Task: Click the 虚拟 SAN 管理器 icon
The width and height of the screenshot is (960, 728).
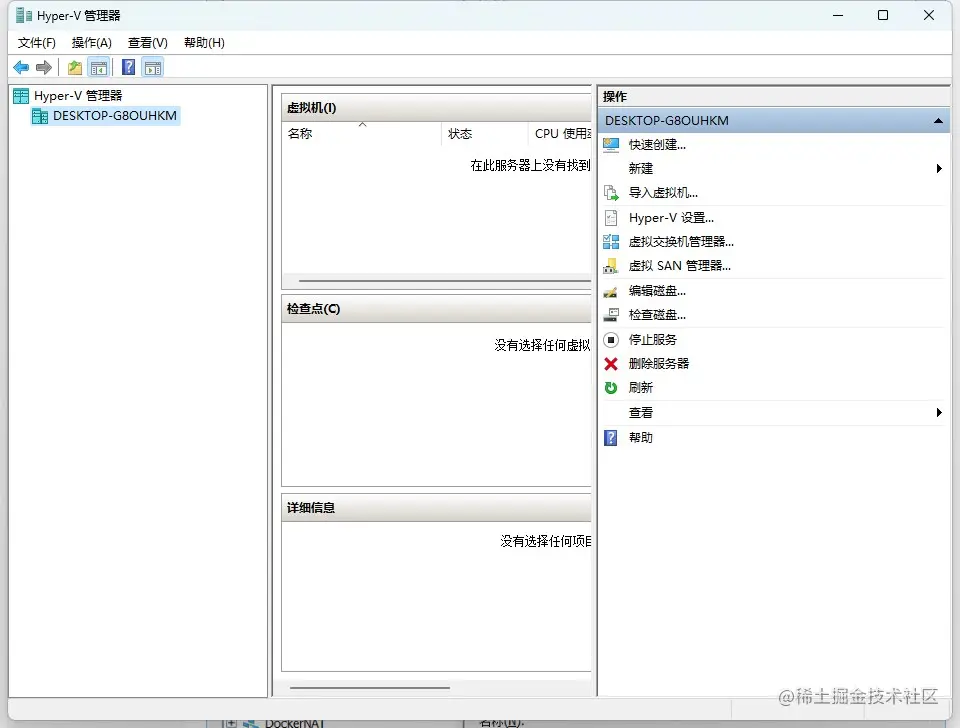Action: 611,266
